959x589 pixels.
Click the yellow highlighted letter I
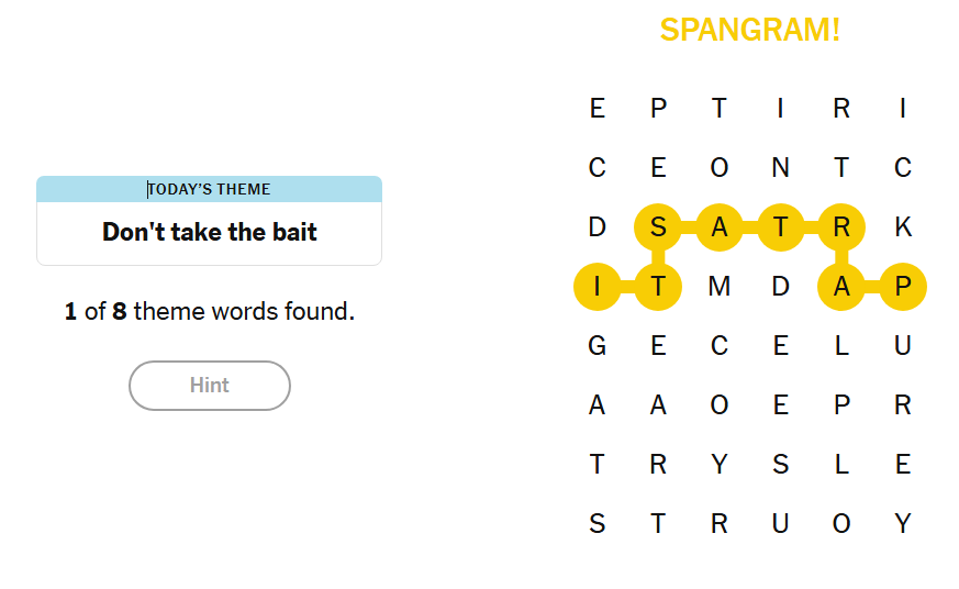597,288
